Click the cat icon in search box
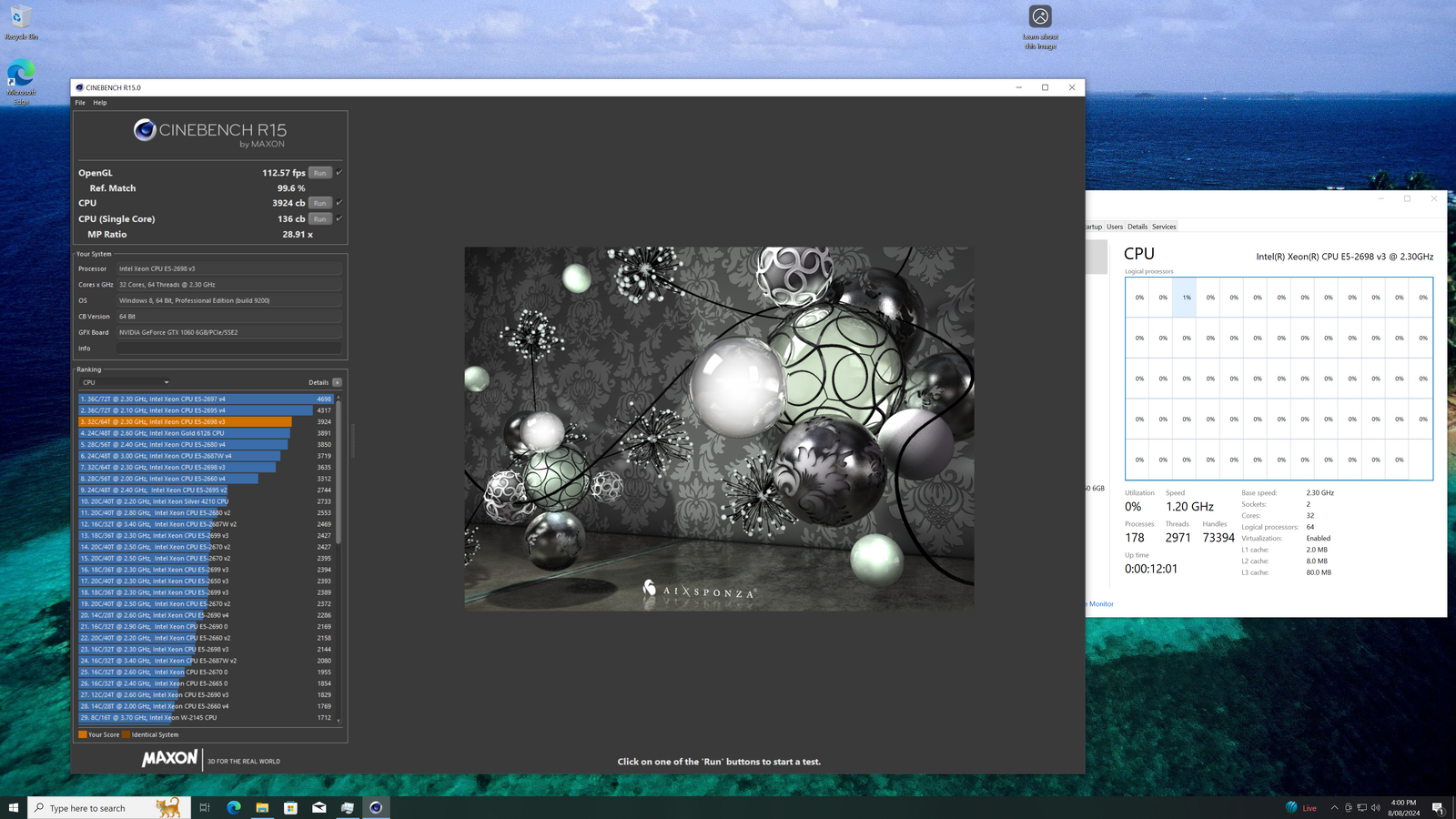 point(167,808)
